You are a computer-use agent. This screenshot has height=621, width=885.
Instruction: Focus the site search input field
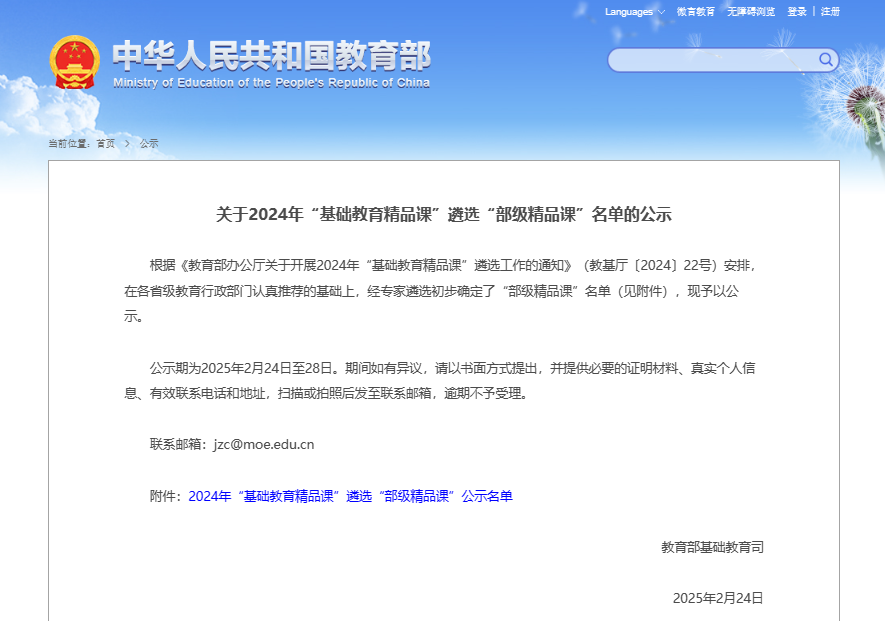pos(714,60)
